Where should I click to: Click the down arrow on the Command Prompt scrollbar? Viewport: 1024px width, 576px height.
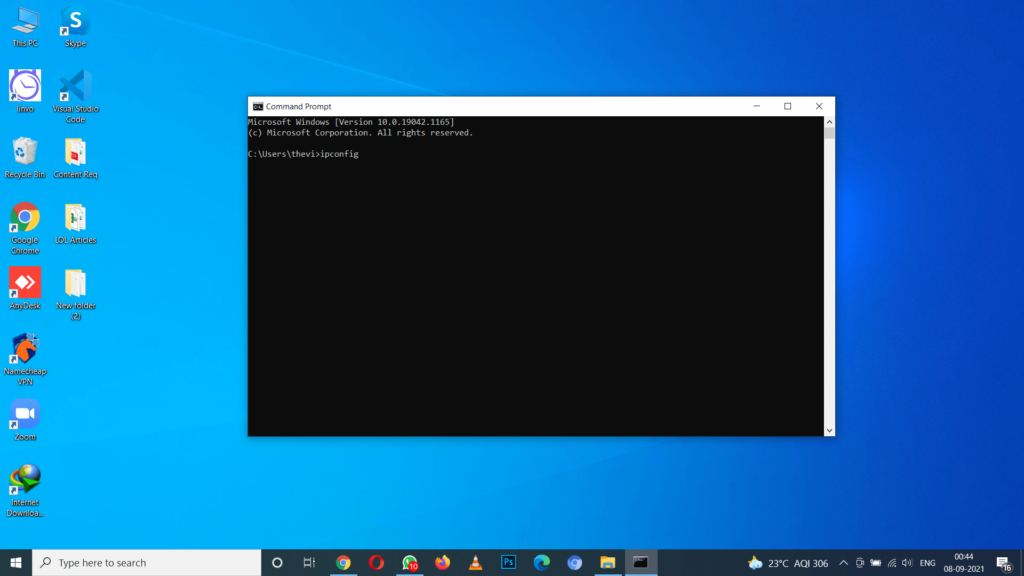[829, 430]
